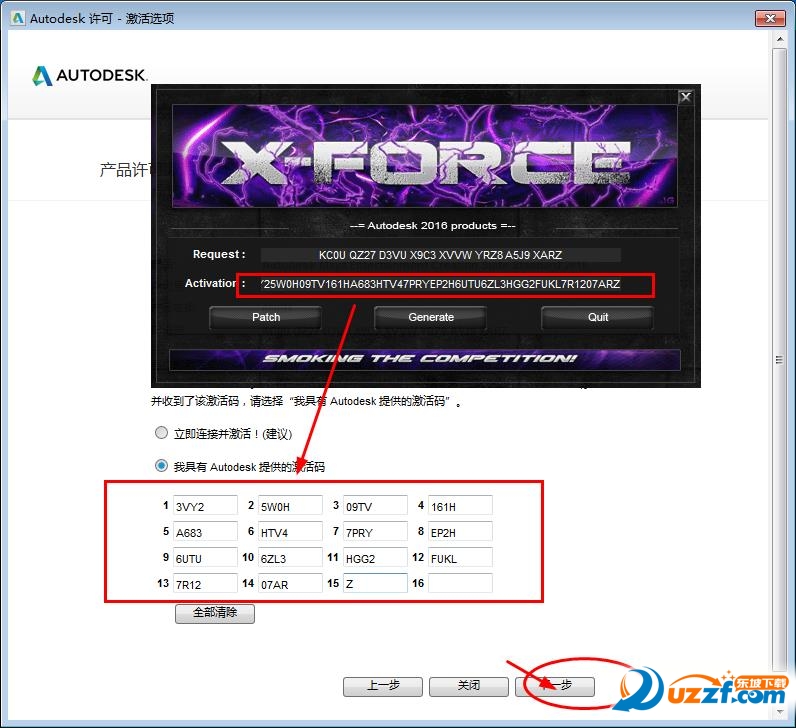796x728 pixels.
Task: Click the Quit button
Action: pyautogui.click(x=597, y=317)
